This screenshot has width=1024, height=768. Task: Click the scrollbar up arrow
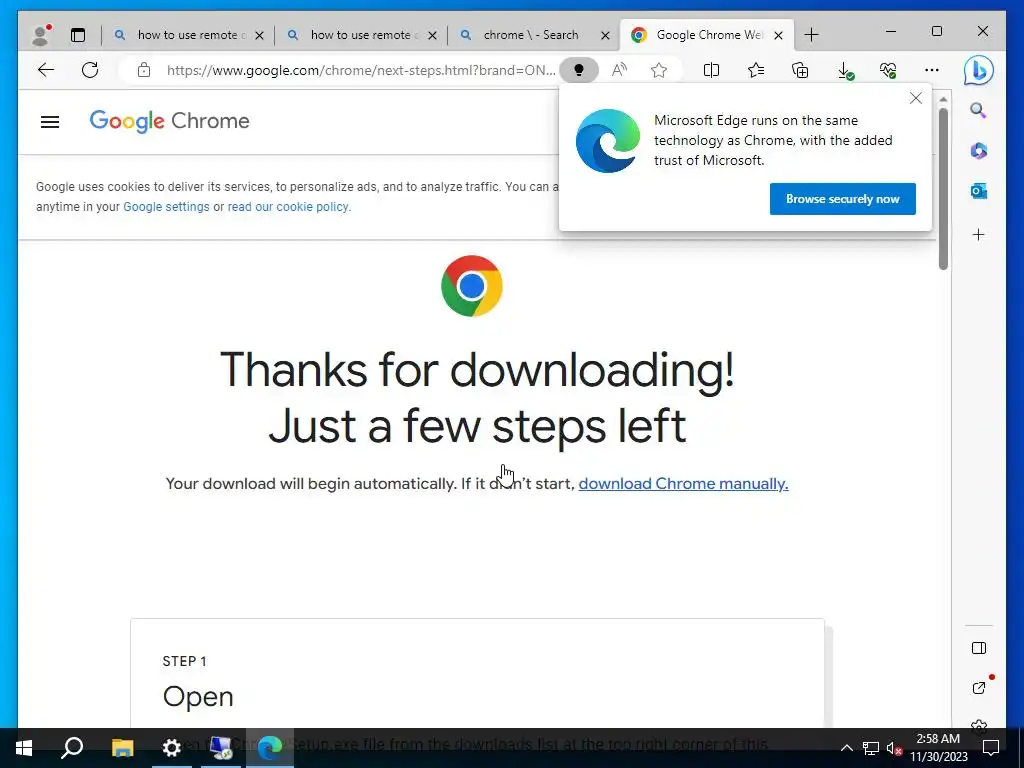[943, 99]
